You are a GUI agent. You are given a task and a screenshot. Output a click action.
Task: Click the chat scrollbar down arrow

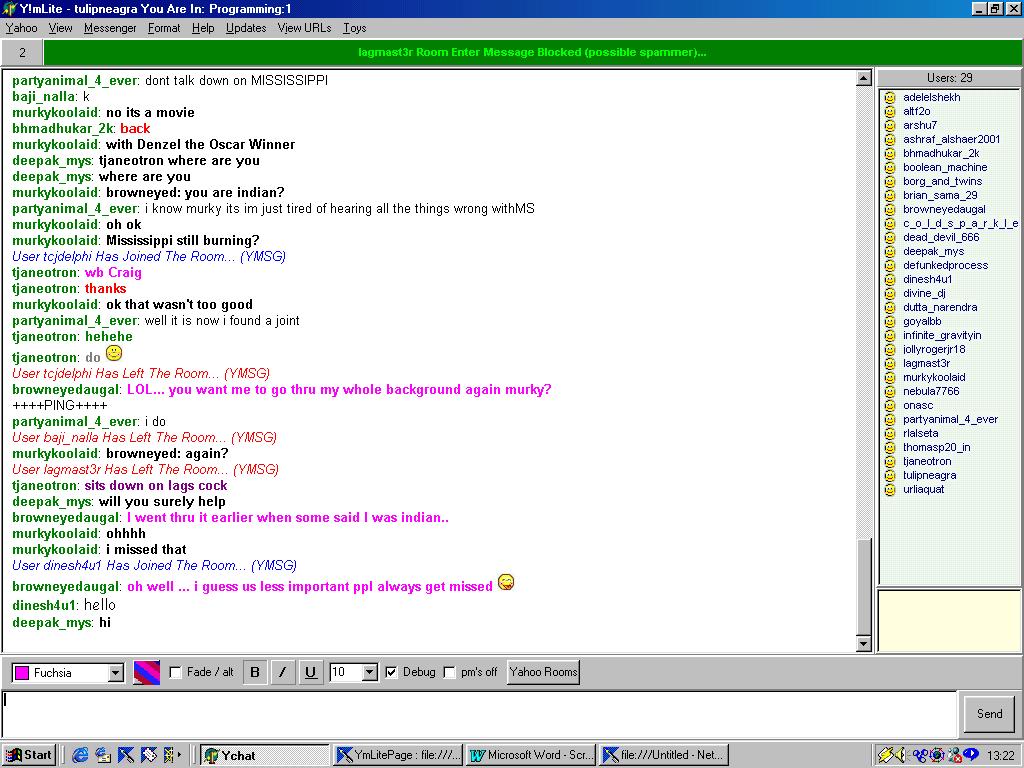[x=863, y=644]
